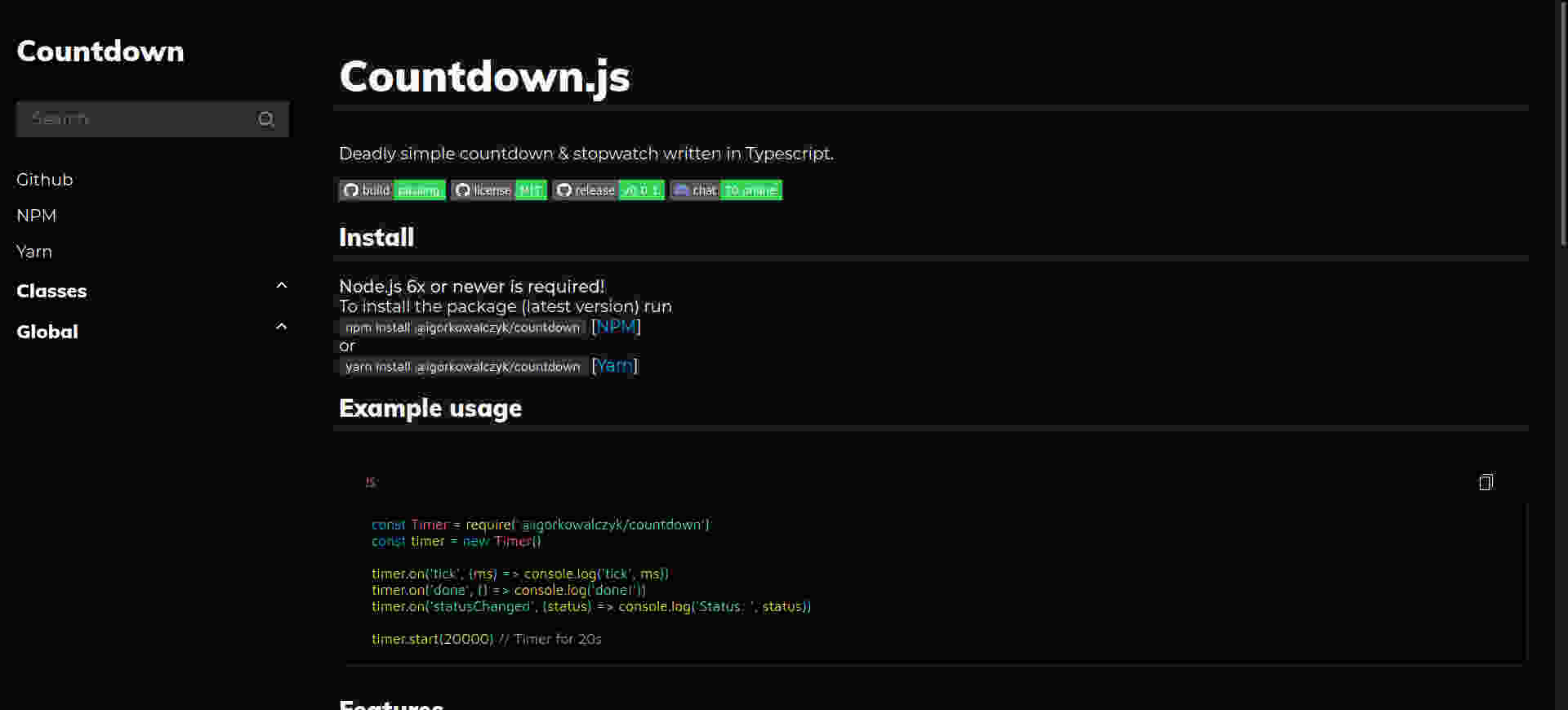Select the Global menu heading
1568x710 pixels.
coord(47,332)
